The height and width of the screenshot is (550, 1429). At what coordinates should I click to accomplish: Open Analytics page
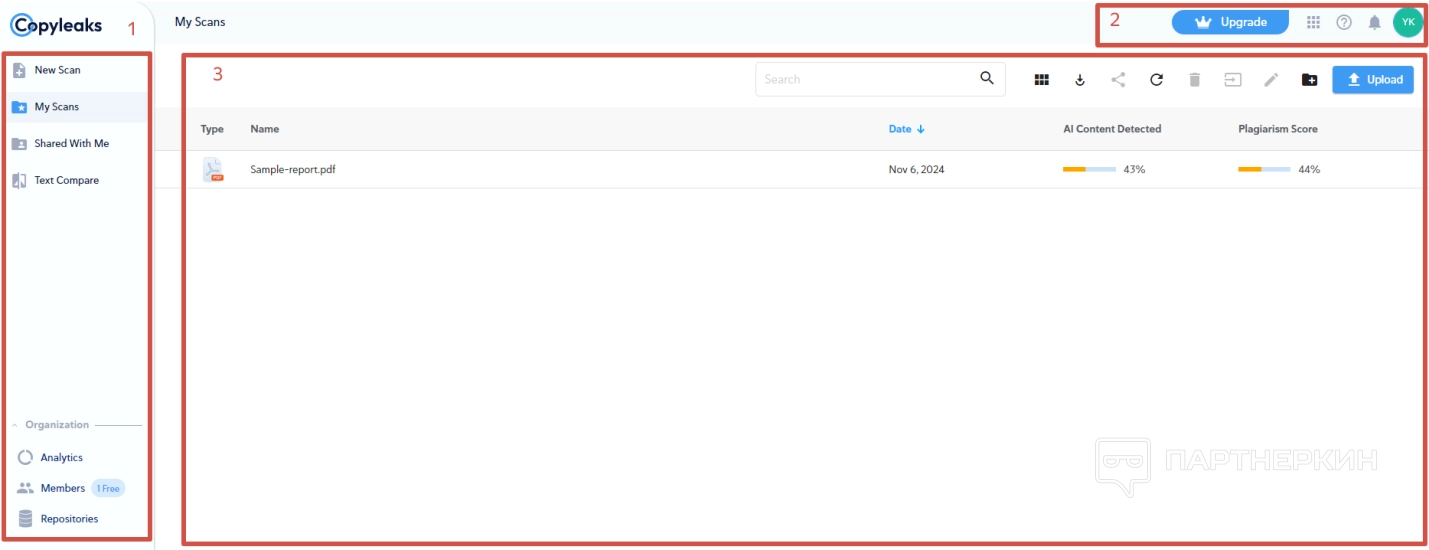pos(61,457)
